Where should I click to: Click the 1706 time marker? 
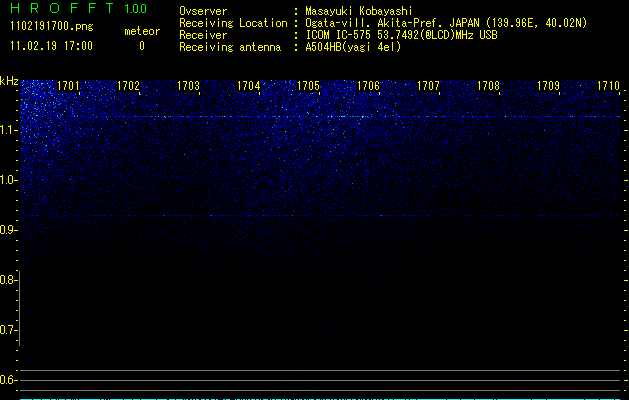click(368, 86)
